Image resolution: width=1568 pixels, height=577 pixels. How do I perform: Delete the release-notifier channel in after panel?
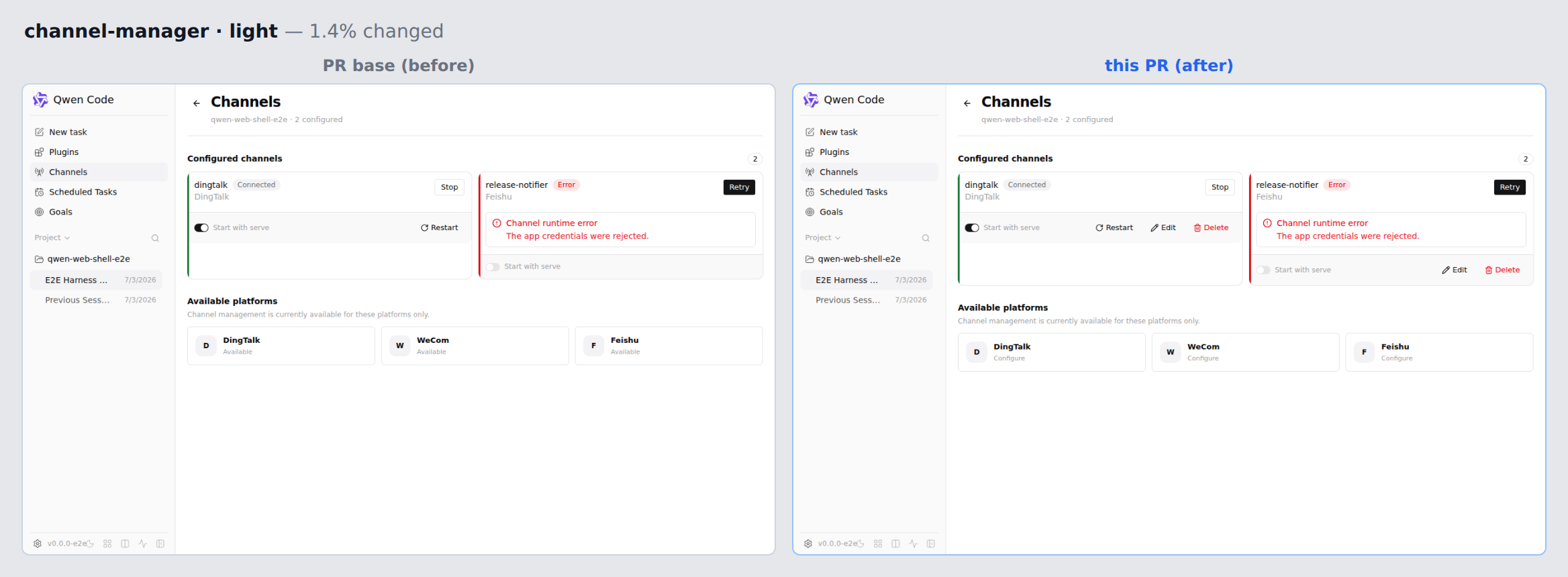tap(1502, 270)
